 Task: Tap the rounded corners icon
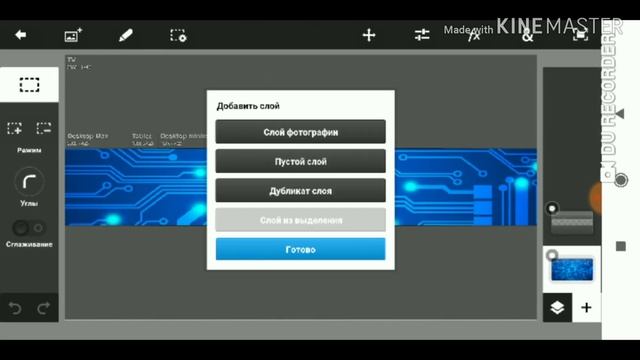pyautogui.click(x=29, y=182)
